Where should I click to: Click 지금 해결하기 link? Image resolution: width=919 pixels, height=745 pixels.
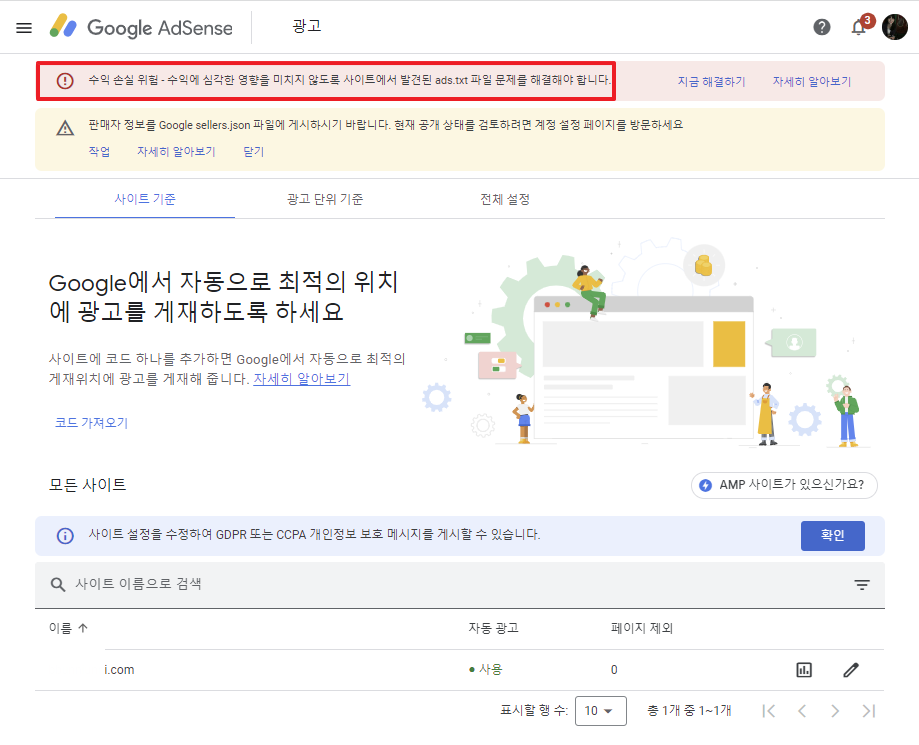(x=712, y=81)
